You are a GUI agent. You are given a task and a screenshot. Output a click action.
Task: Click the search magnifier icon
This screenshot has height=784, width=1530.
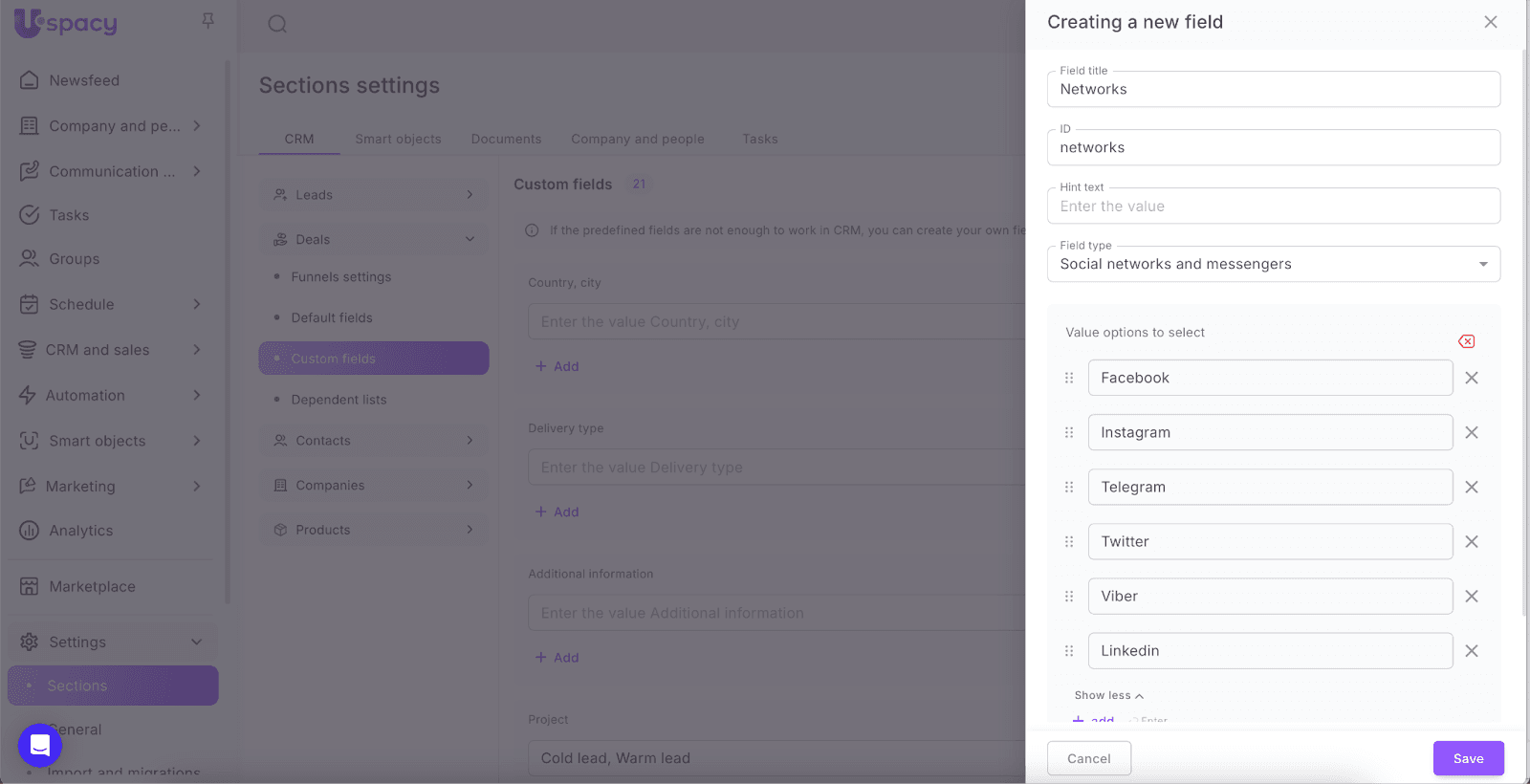tap(277, 24)
